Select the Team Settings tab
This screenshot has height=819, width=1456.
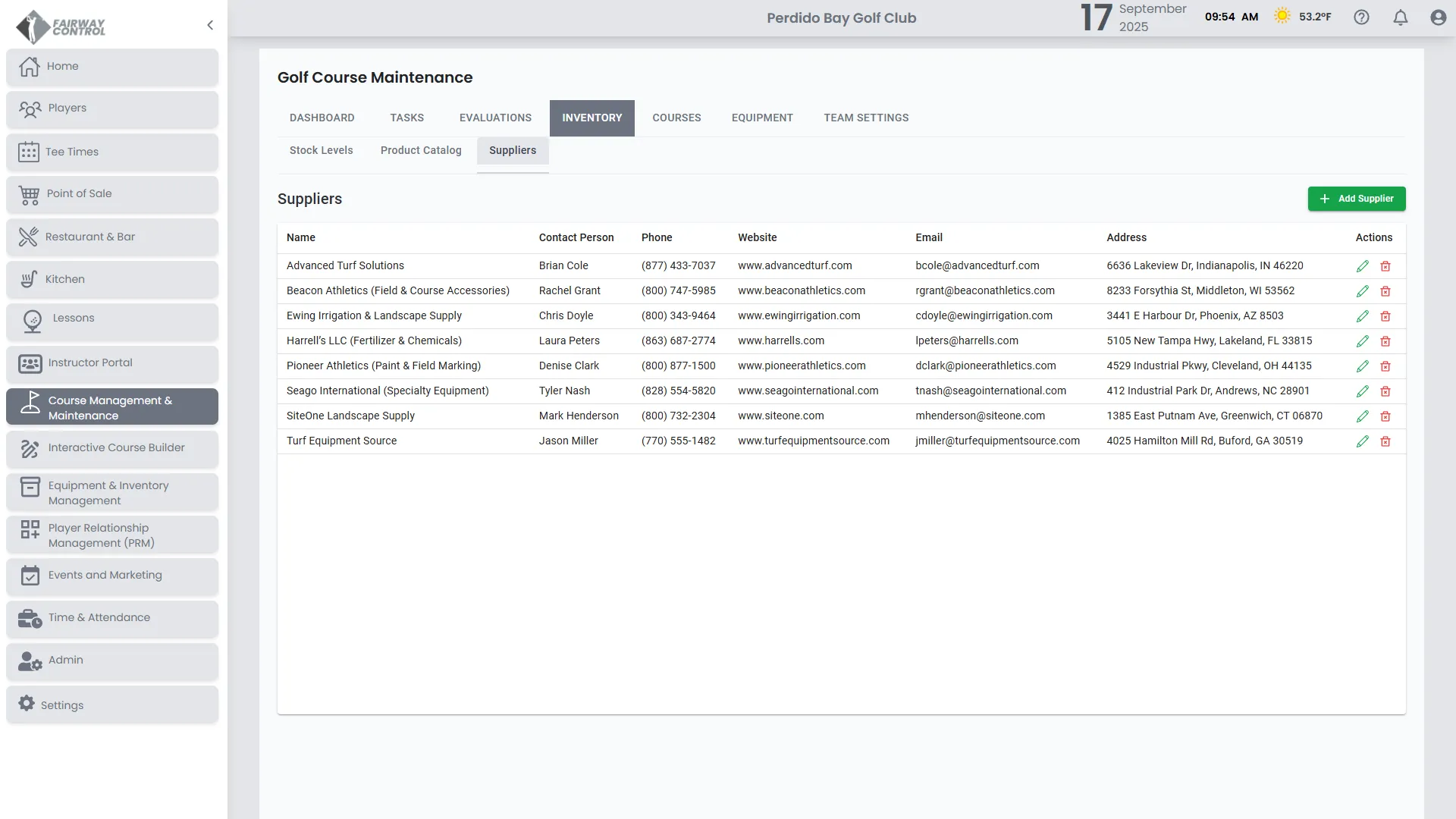coord(866,118)
